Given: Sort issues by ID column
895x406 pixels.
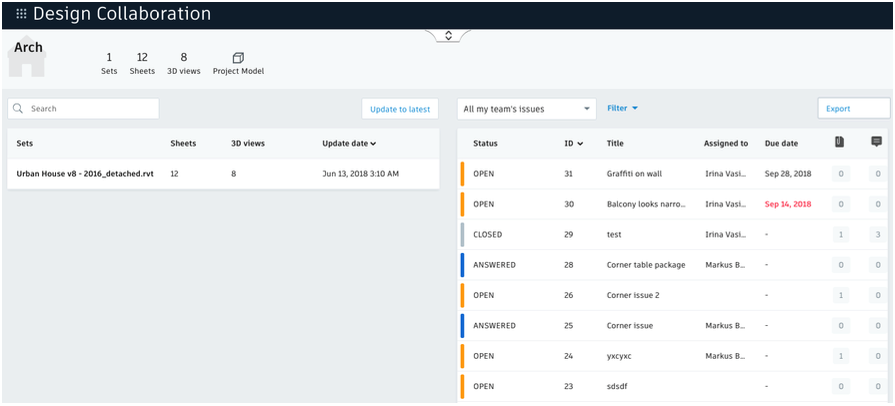Looking at the screenshot, I should pyautogui.click(x=573, y=143).
